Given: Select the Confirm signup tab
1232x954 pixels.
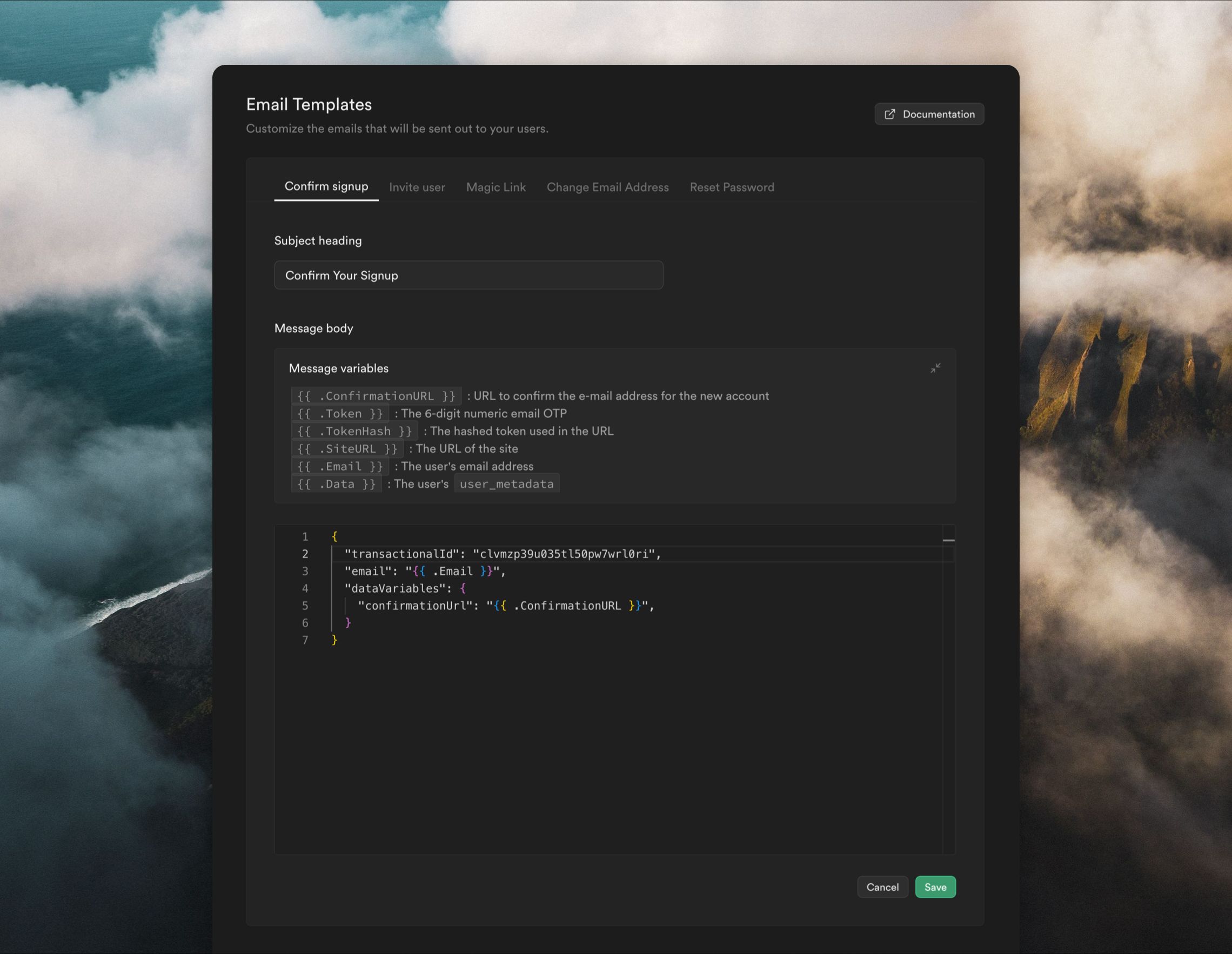Looking at the screenshot, I should 325,186.
